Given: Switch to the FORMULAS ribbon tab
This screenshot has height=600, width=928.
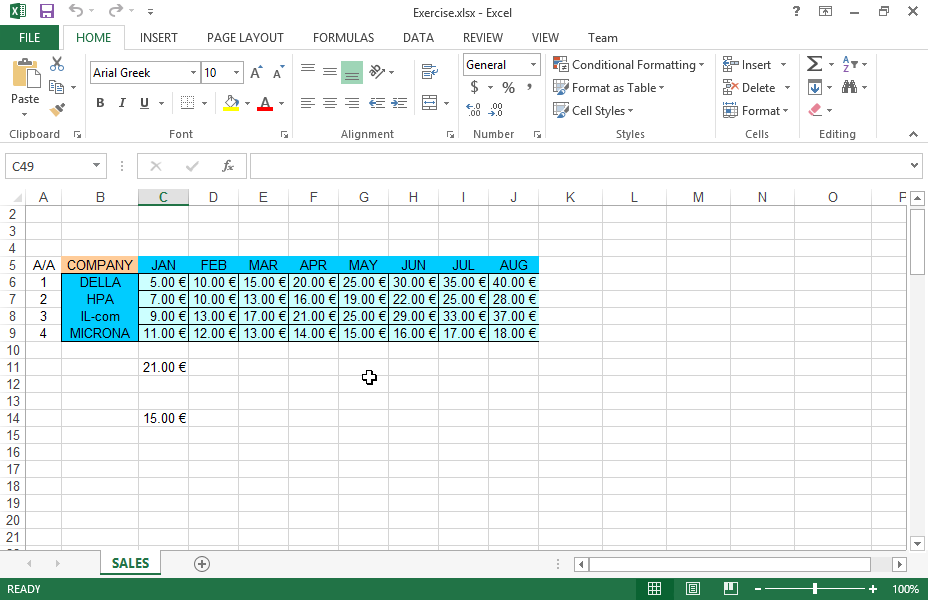Looking at the screenshot, I should click(x=343, y=37).
